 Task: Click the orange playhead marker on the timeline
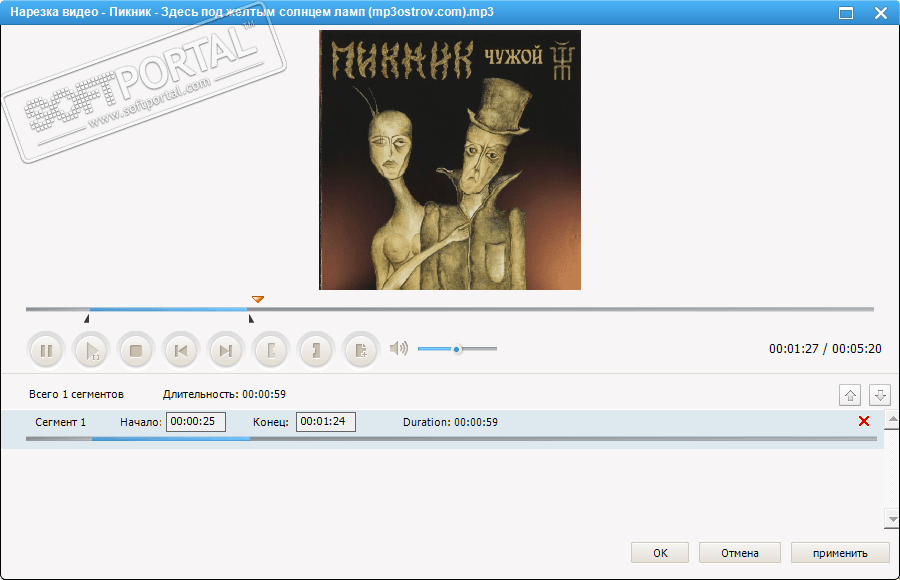pos(258,299)
